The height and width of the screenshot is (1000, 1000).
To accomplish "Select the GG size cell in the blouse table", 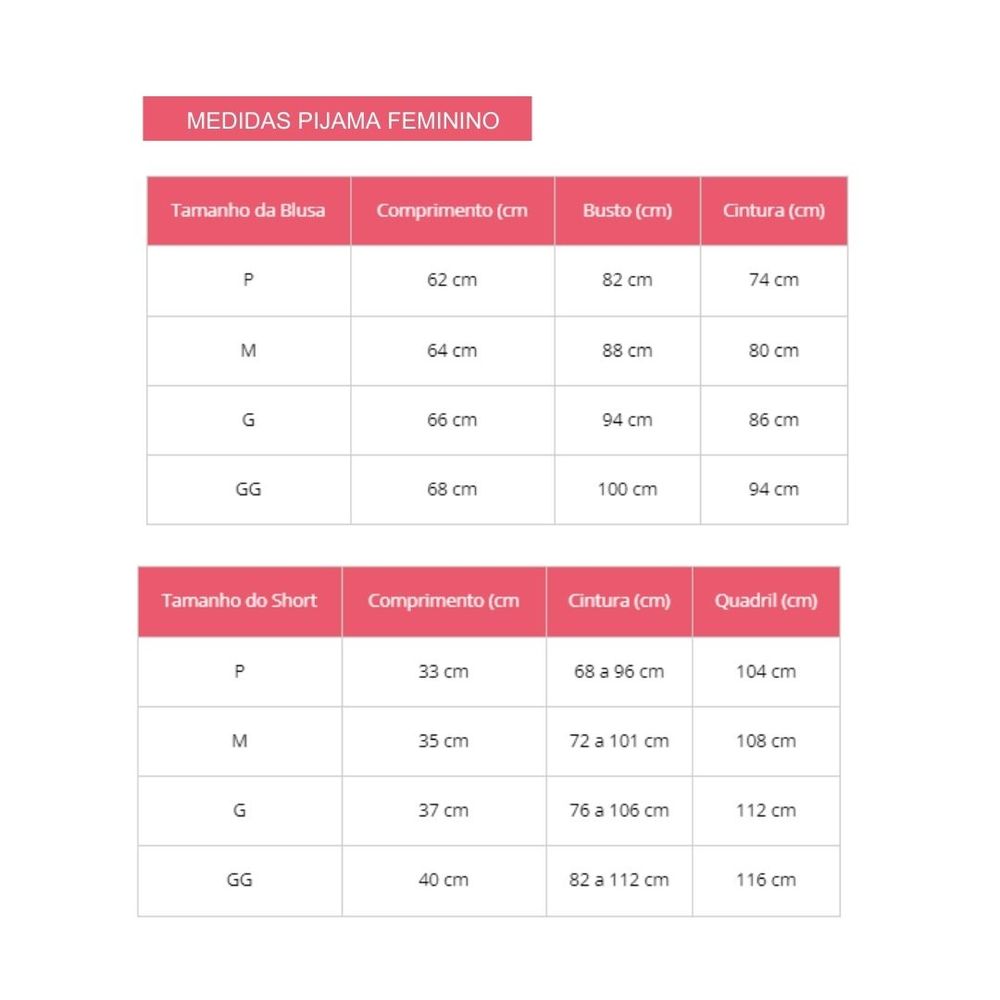I will tap(248, 490).
